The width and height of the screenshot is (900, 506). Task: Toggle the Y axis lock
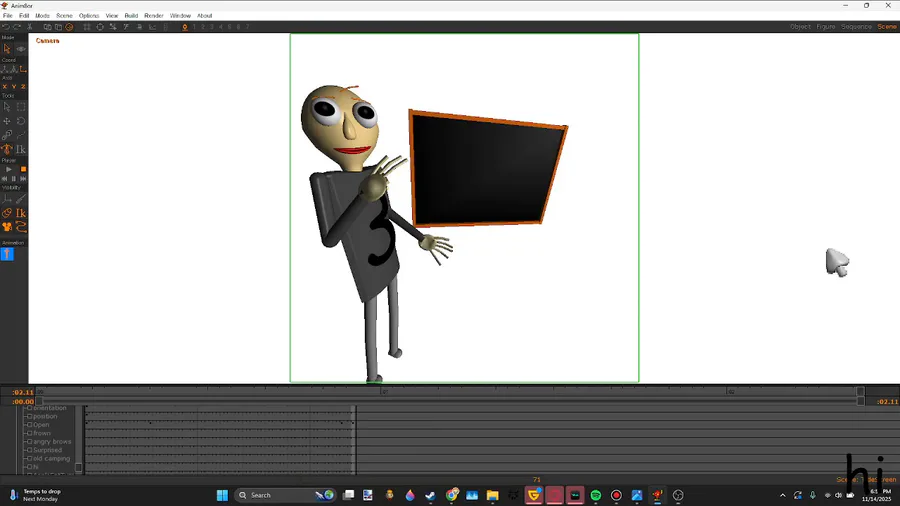coord(14,87)
